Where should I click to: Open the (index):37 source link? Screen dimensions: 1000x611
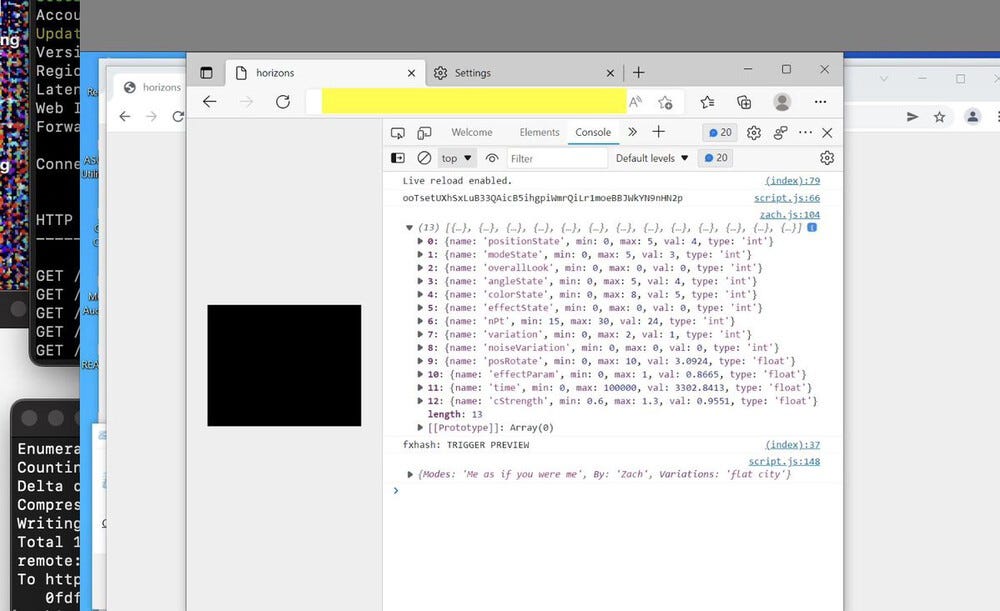click(793, 445)
